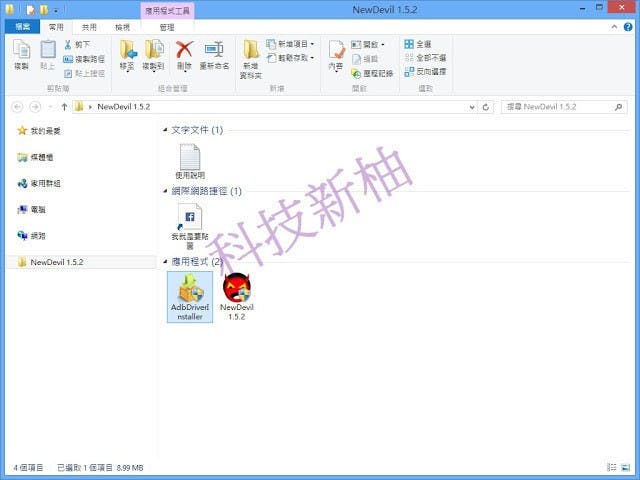
Task: Collapse the applications group
Action: [x=165, y=261]
